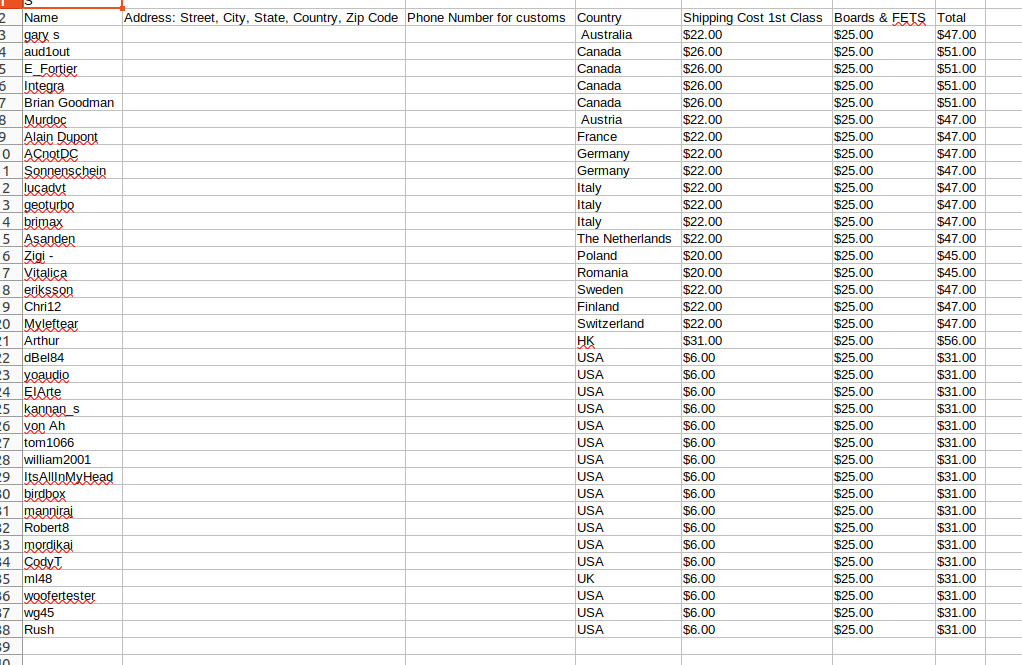The width and height of the screenshot is (1022, 665).
Task: Click the manniraj cell
Action: [x=72, y=510]
